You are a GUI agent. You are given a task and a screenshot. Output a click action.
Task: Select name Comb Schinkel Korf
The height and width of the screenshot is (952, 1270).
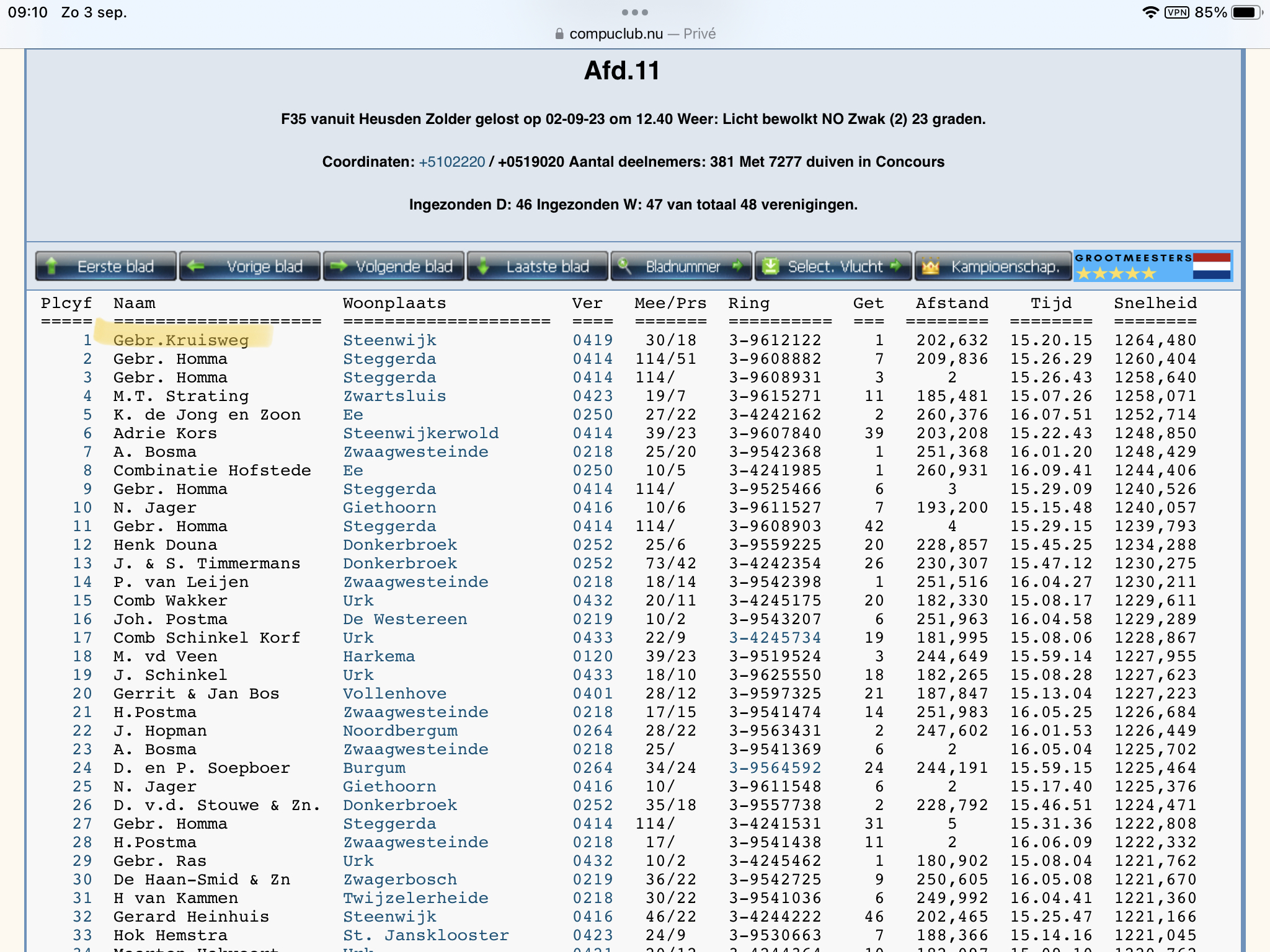coord(207,638)
